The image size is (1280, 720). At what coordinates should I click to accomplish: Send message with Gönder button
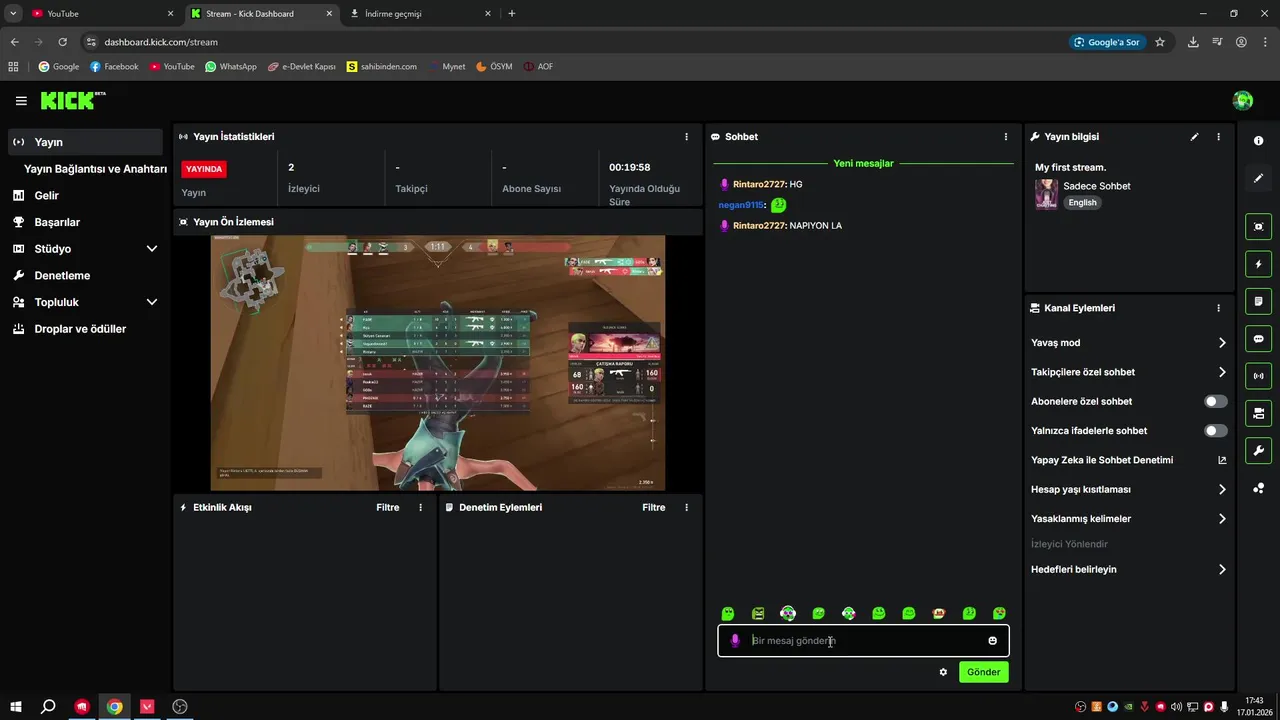click(x=983, y=672)
